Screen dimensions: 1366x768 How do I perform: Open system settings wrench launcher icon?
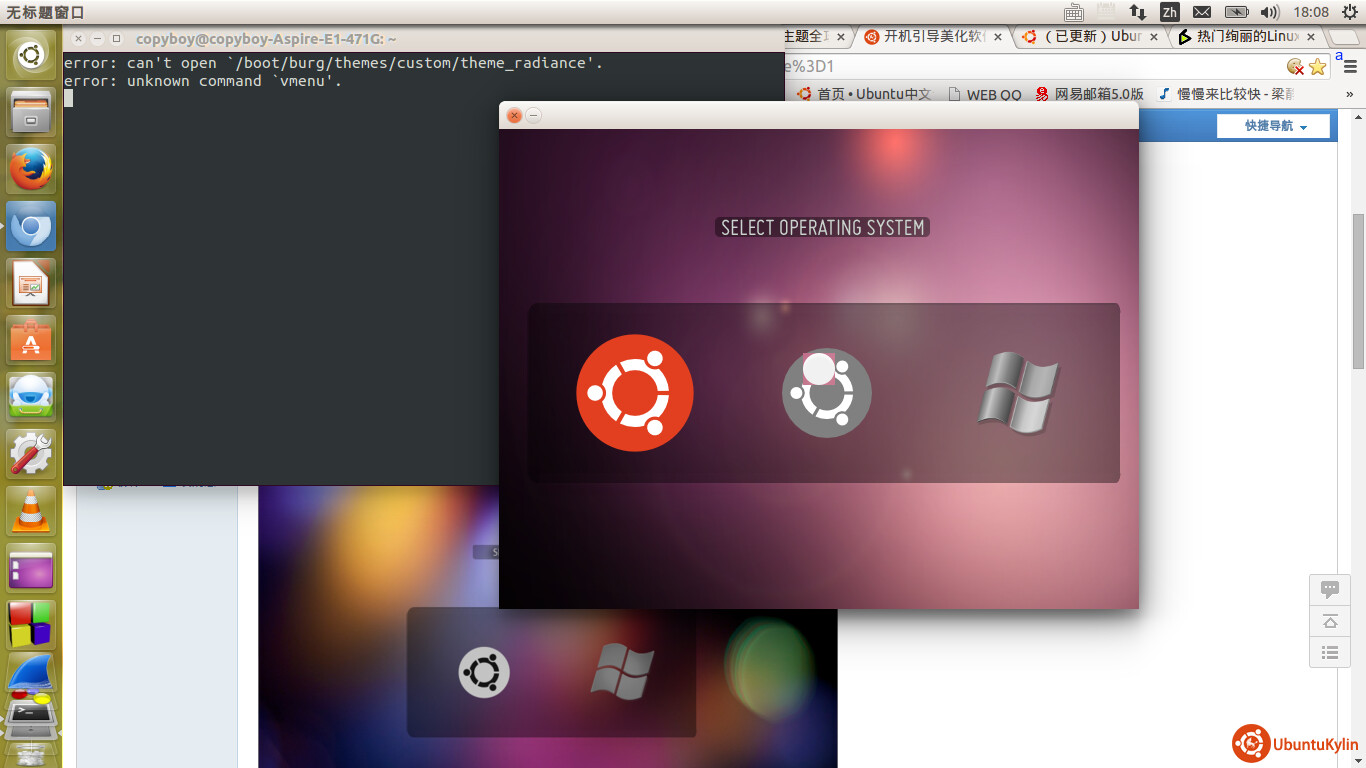pyautogui.click(x=31, y=454)
